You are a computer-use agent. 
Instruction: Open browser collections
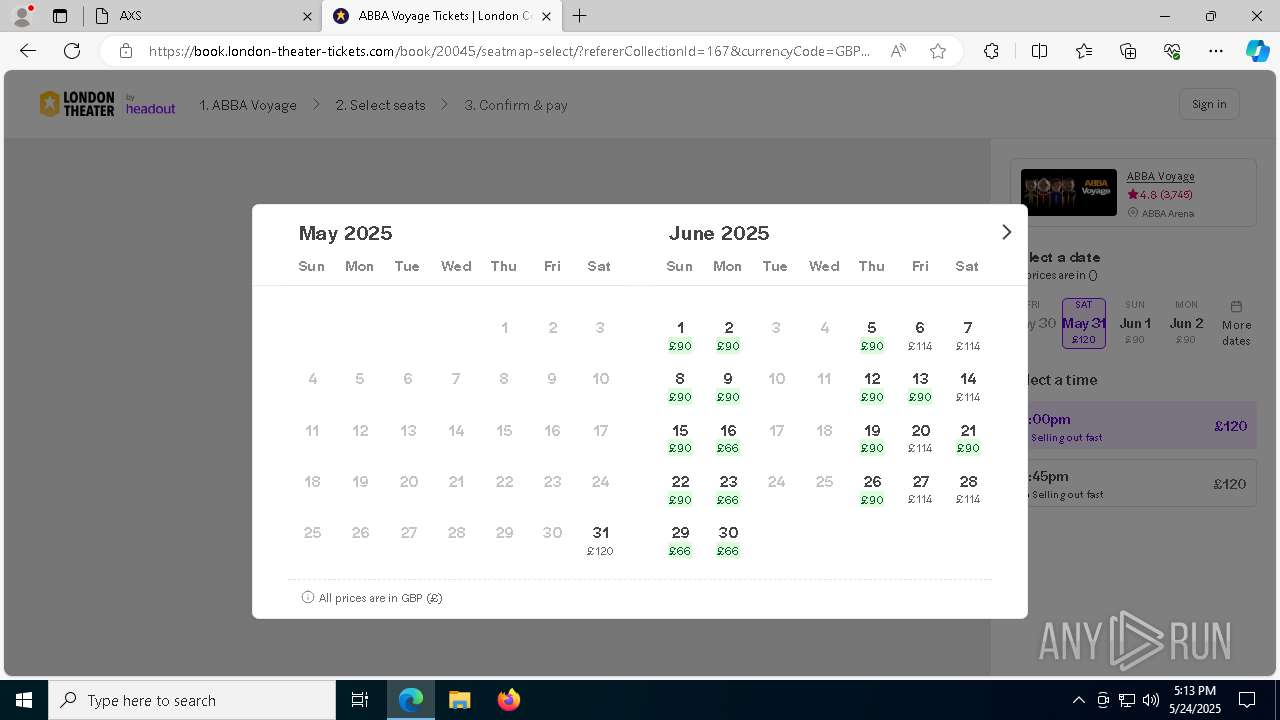tap(1128, 51)
